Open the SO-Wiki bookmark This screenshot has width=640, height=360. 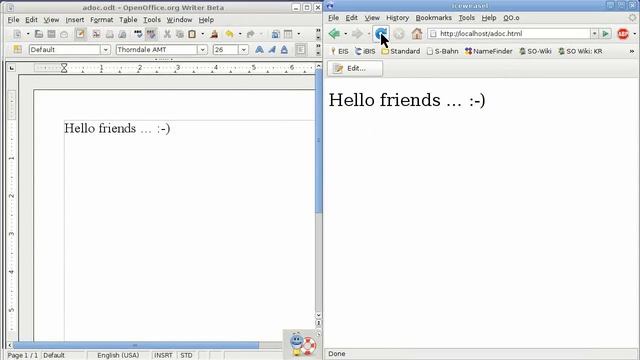point(535,51)
